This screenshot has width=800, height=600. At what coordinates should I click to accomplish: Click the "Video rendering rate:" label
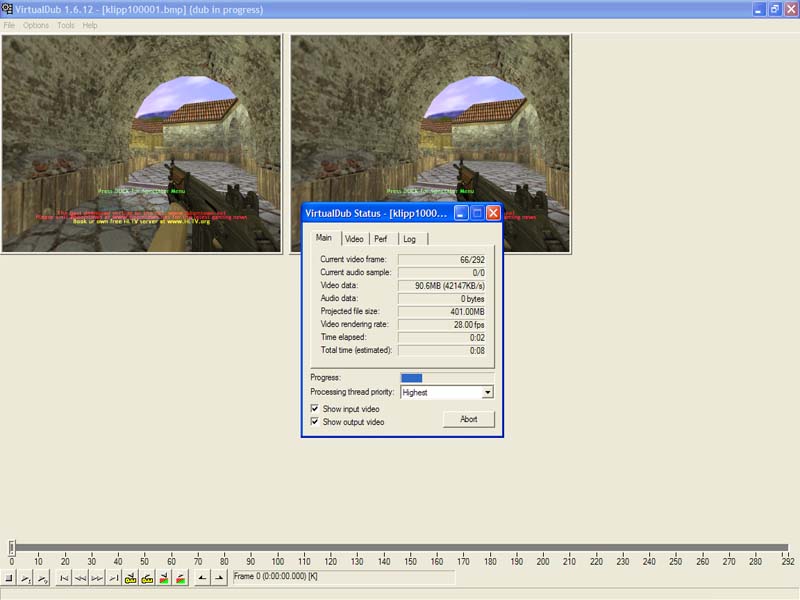click(354, 324)
